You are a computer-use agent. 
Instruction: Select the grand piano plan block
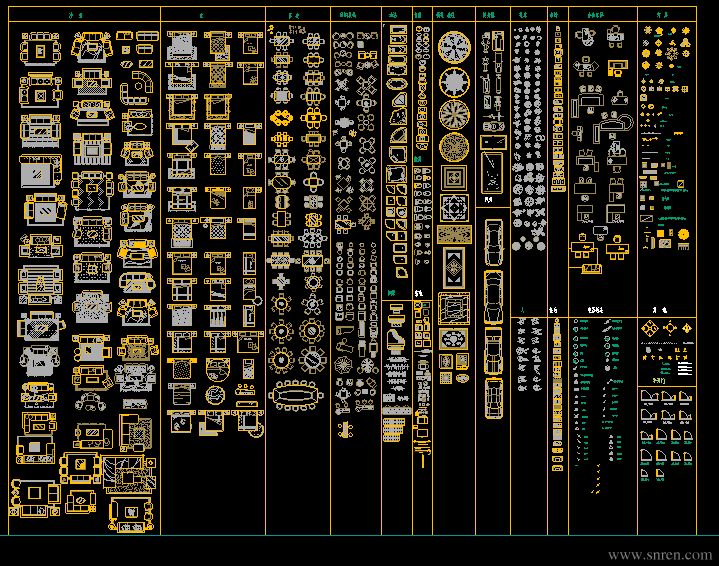396,341
